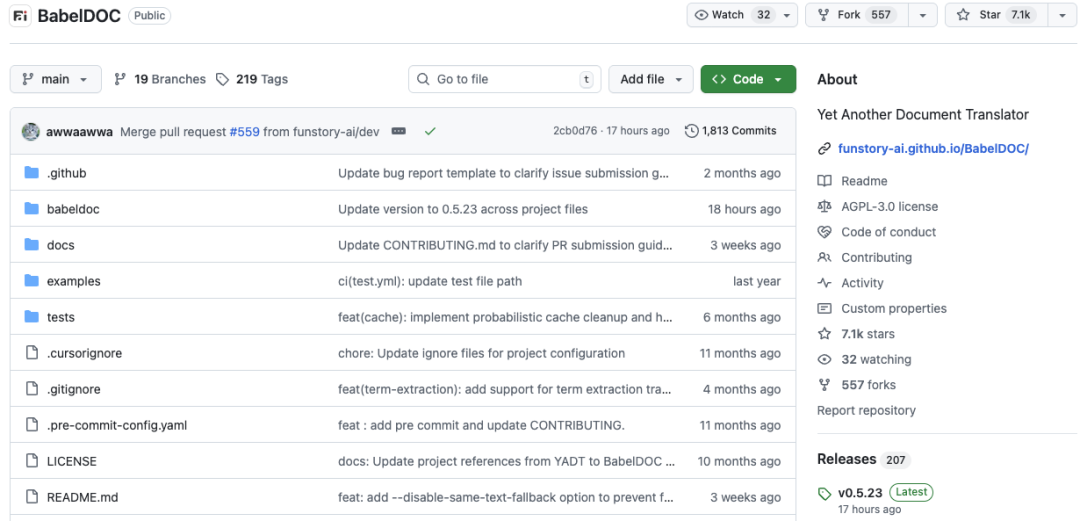The height and width of the screenshot is (521, 1080).
Task: Click the .github folder icon
Action: point(31,173)
